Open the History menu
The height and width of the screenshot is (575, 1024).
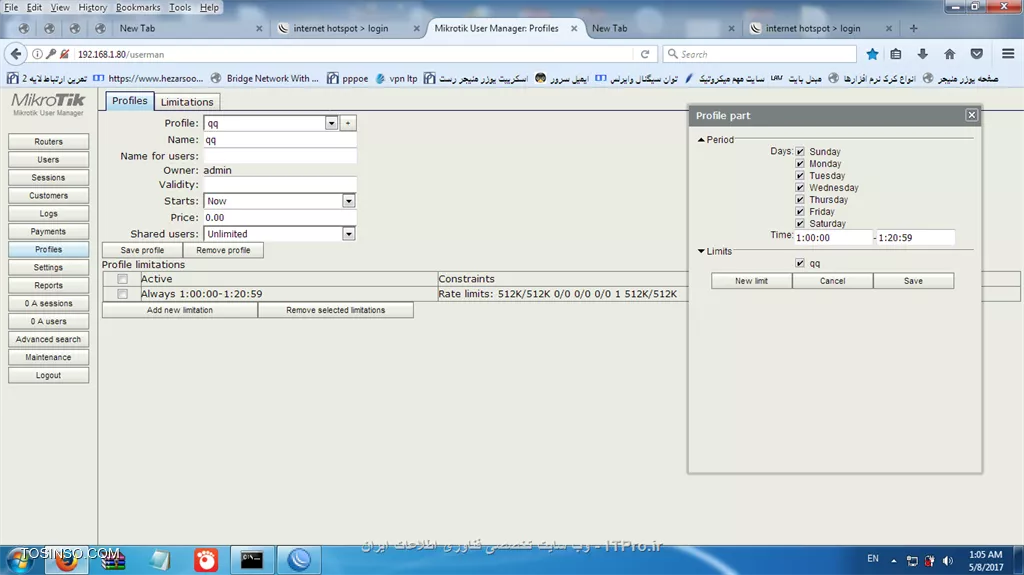(x=92, y=7)
